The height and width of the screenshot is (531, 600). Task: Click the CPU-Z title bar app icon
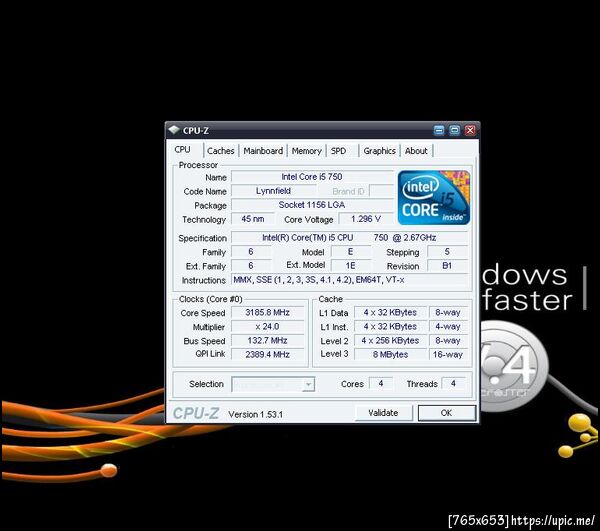coord(174,130)
